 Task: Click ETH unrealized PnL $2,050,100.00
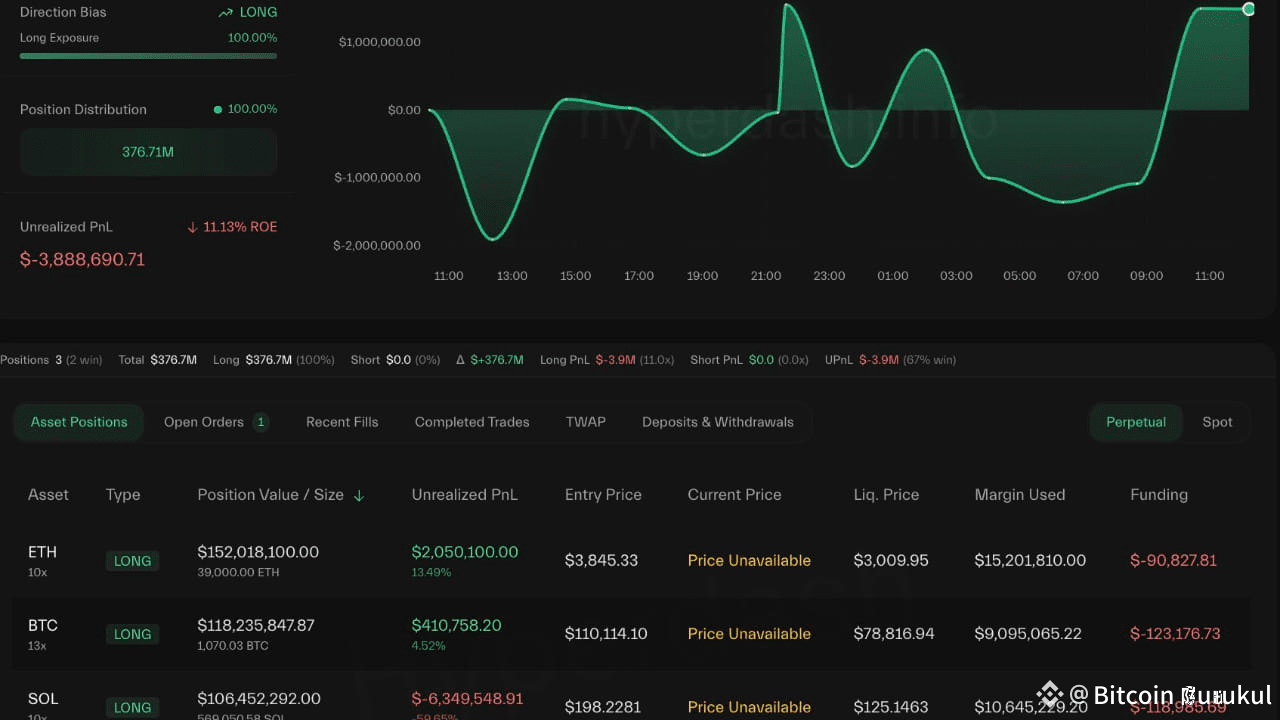coord(465,552)
